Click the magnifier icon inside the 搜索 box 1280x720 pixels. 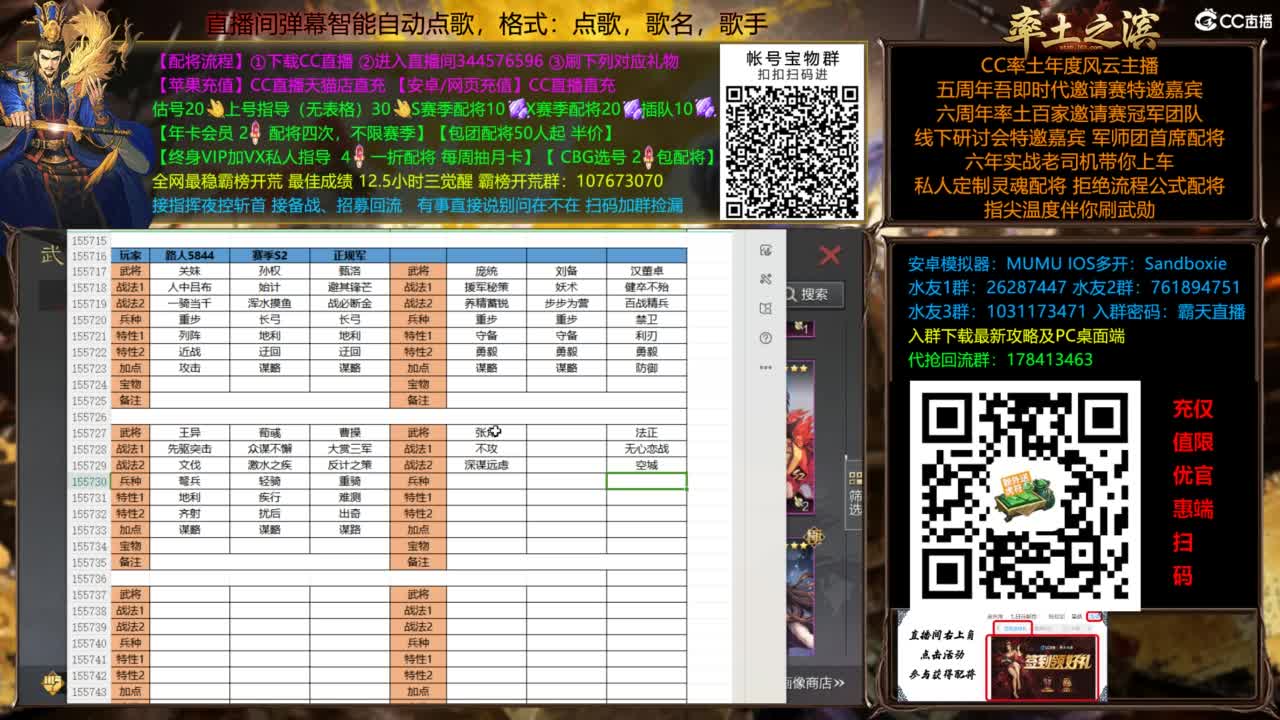point(793,293)
